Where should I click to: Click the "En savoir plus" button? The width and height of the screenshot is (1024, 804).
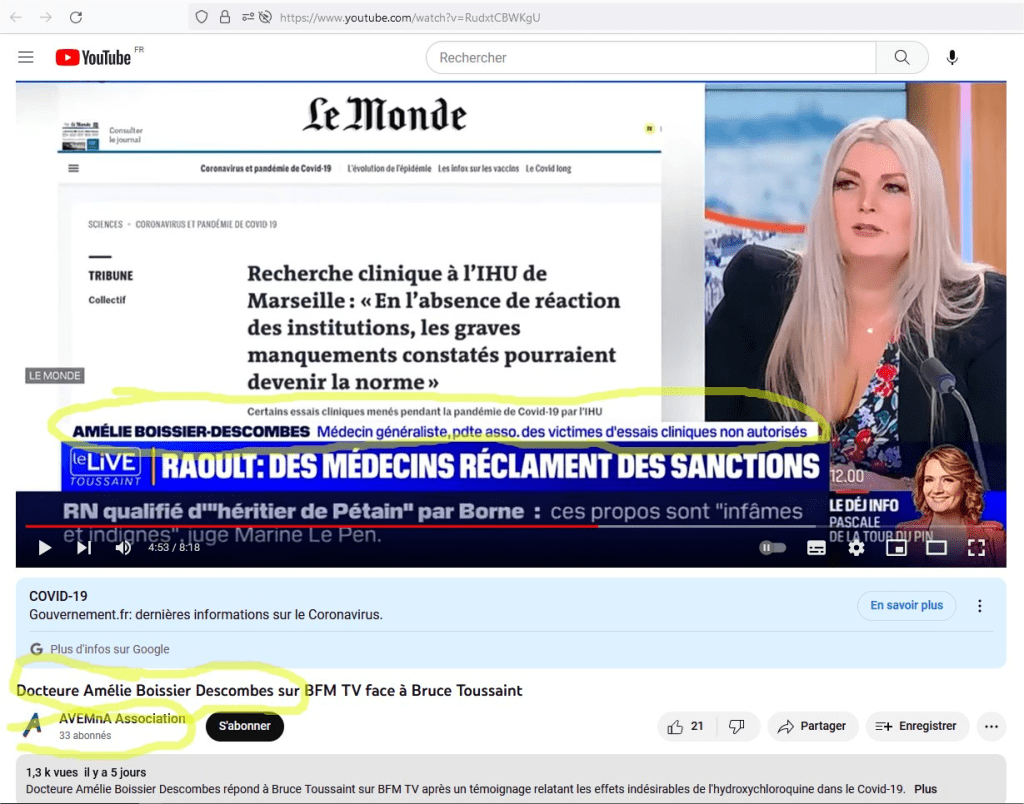coord(906,606)
